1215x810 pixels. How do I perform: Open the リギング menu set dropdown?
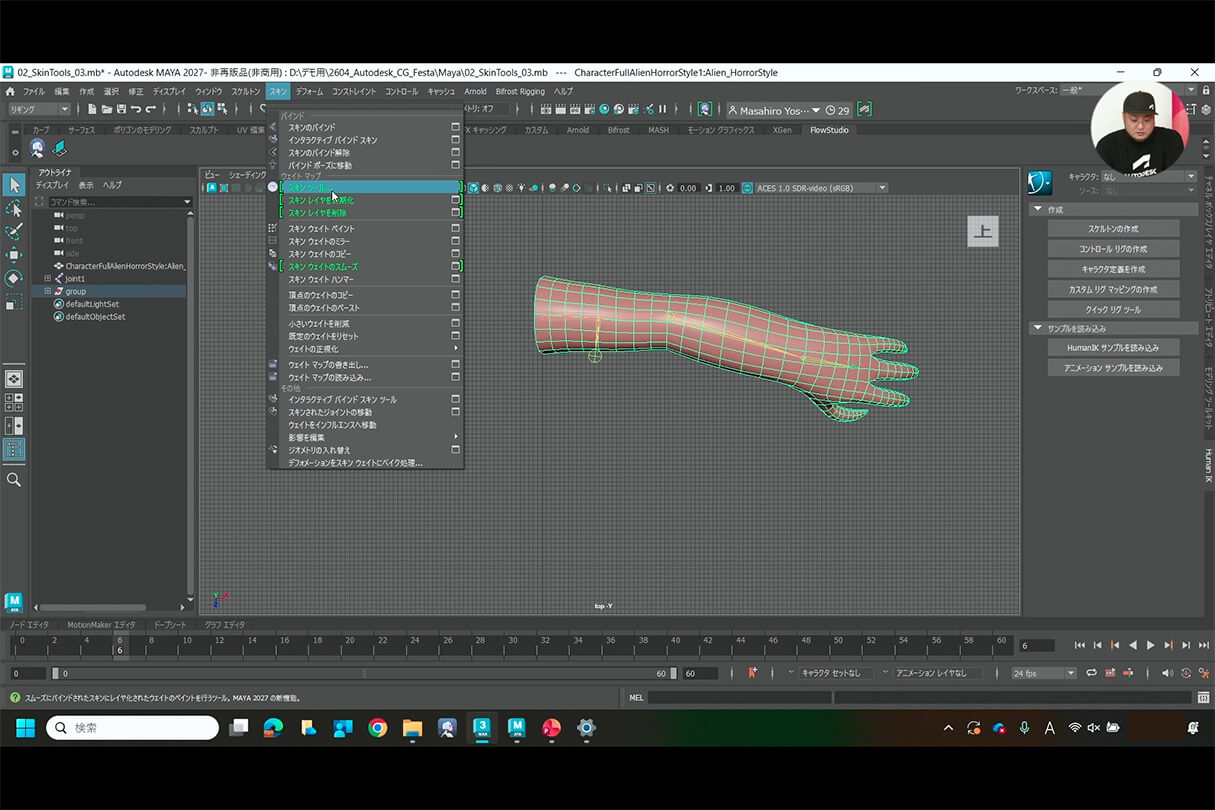tap(39, 109)
